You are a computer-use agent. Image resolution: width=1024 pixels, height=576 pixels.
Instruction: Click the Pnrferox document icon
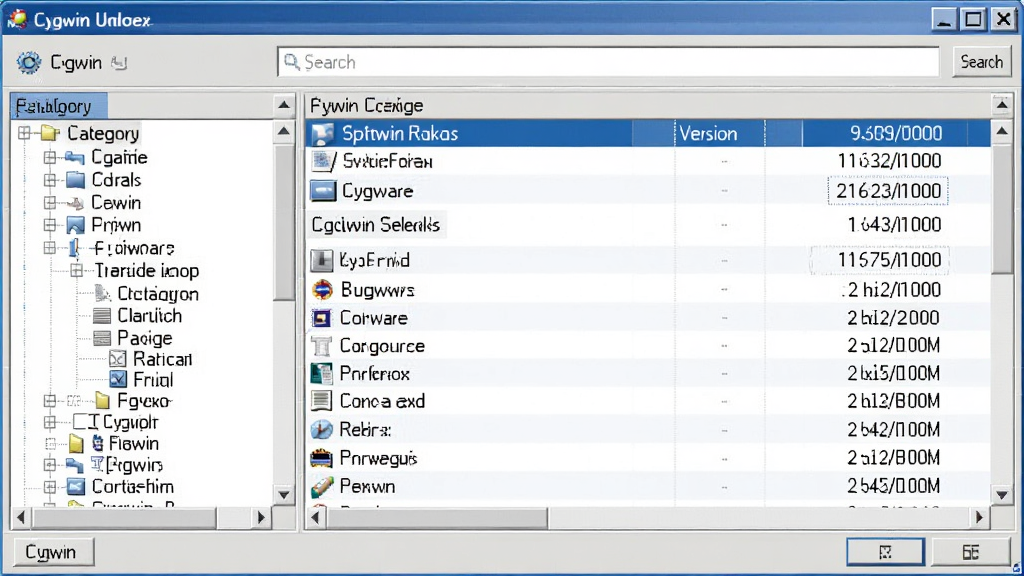[321, 374]
